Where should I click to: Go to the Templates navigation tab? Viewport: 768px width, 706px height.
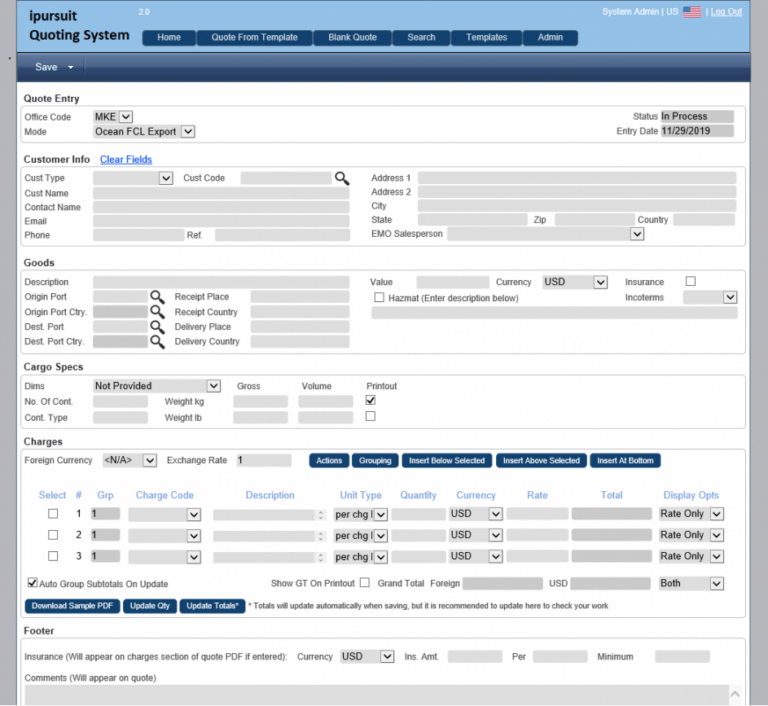(486, 38)
